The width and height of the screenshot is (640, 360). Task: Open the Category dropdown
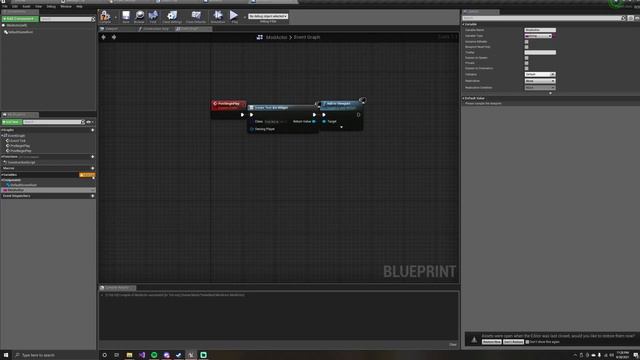tap(540, 75)
